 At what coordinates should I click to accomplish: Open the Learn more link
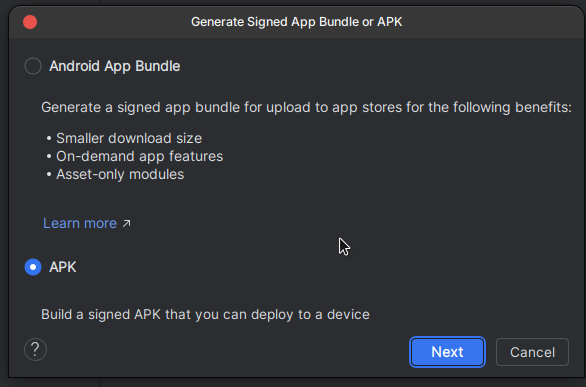80,223
